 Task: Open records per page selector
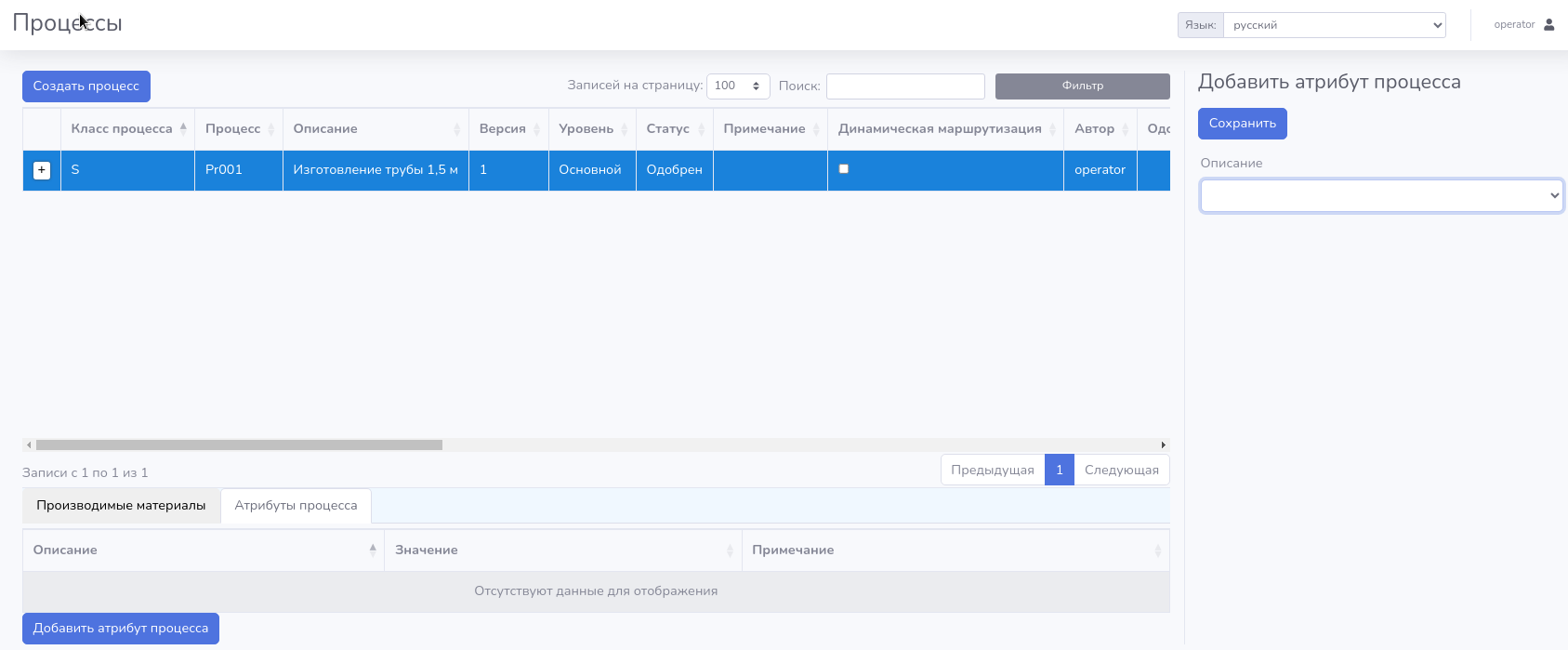[x=738, y=86]
